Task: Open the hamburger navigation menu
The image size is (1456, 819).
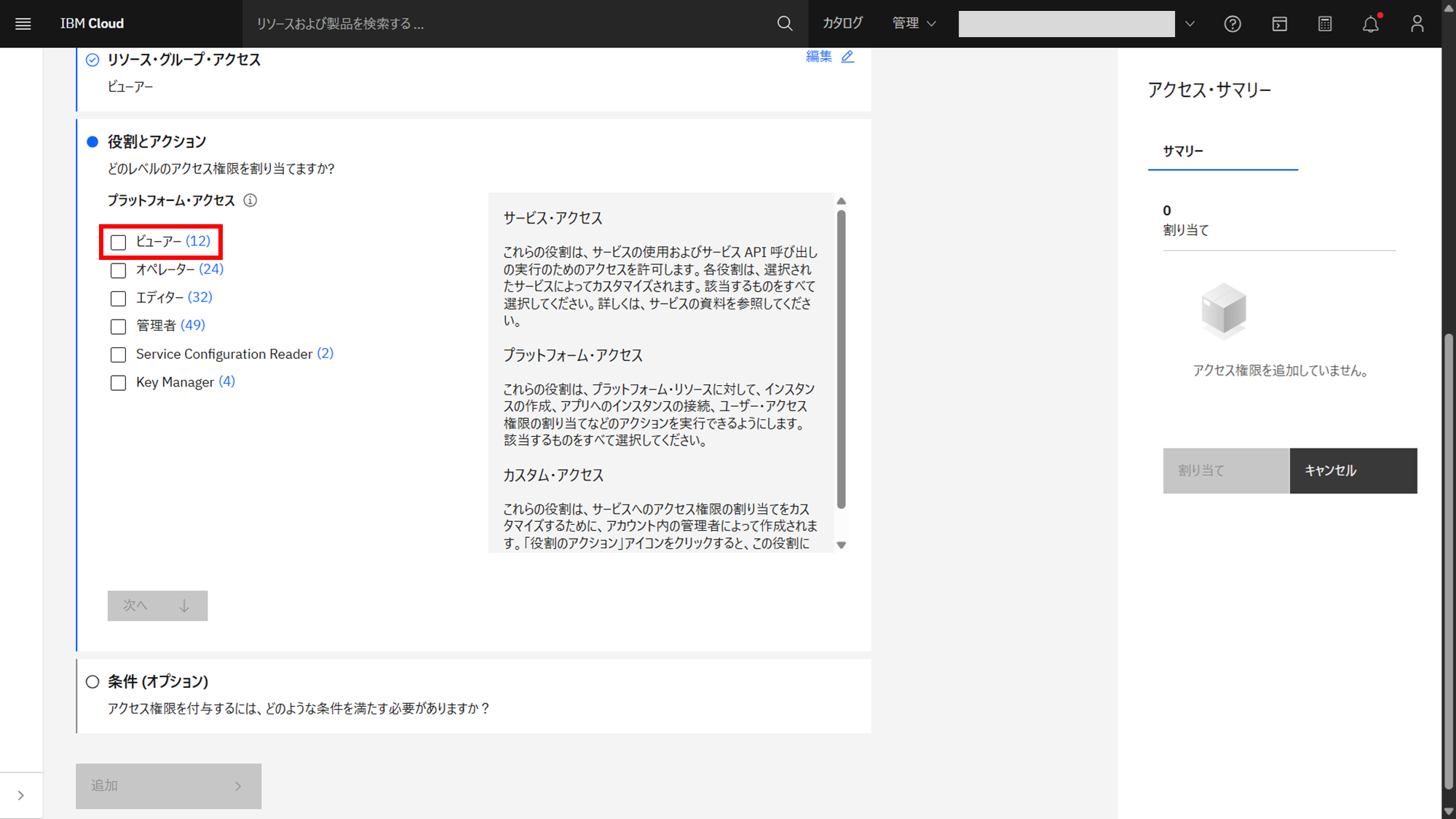Action: point(23,23)
